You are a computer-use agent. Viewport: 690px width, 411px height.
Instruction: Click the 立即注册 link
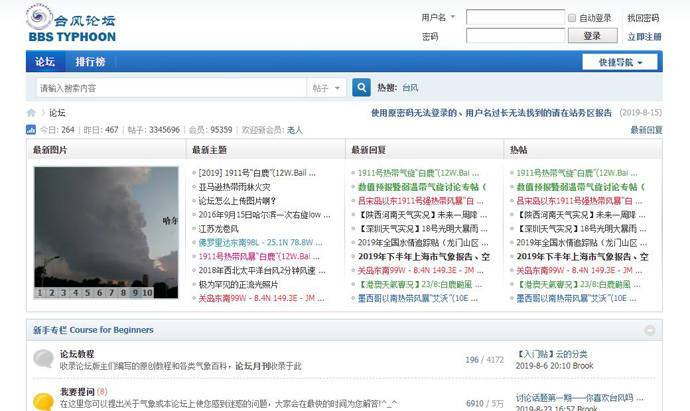[x=644, y=37]
